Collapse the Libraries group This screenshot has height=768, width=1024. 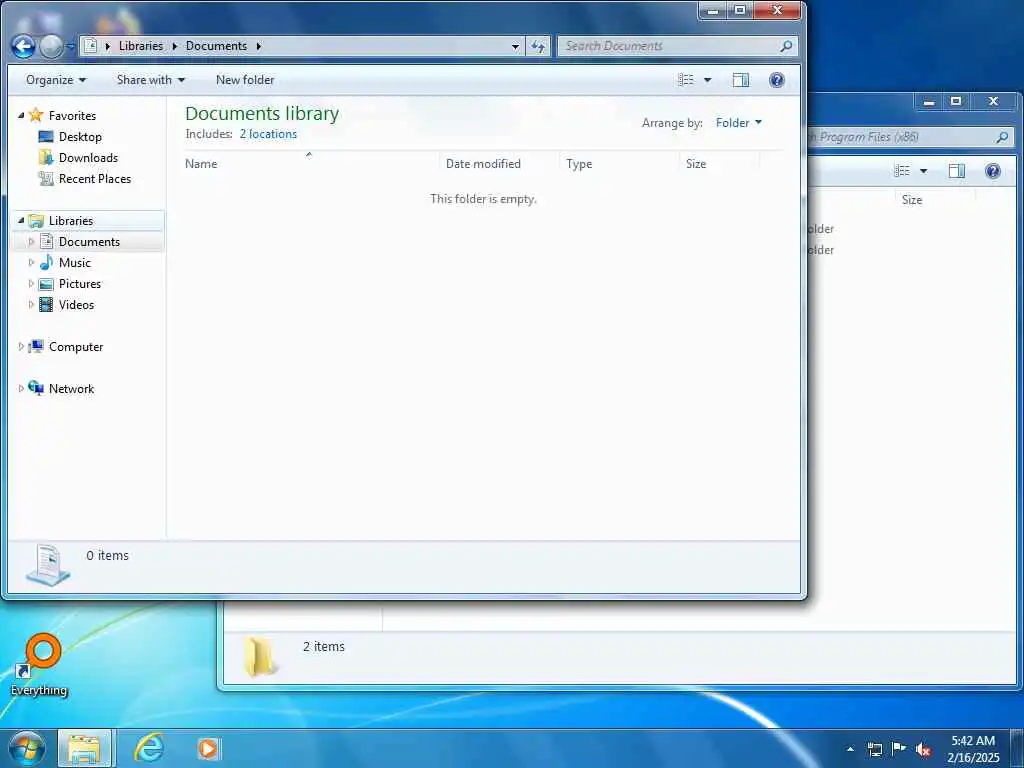[21, 221]
